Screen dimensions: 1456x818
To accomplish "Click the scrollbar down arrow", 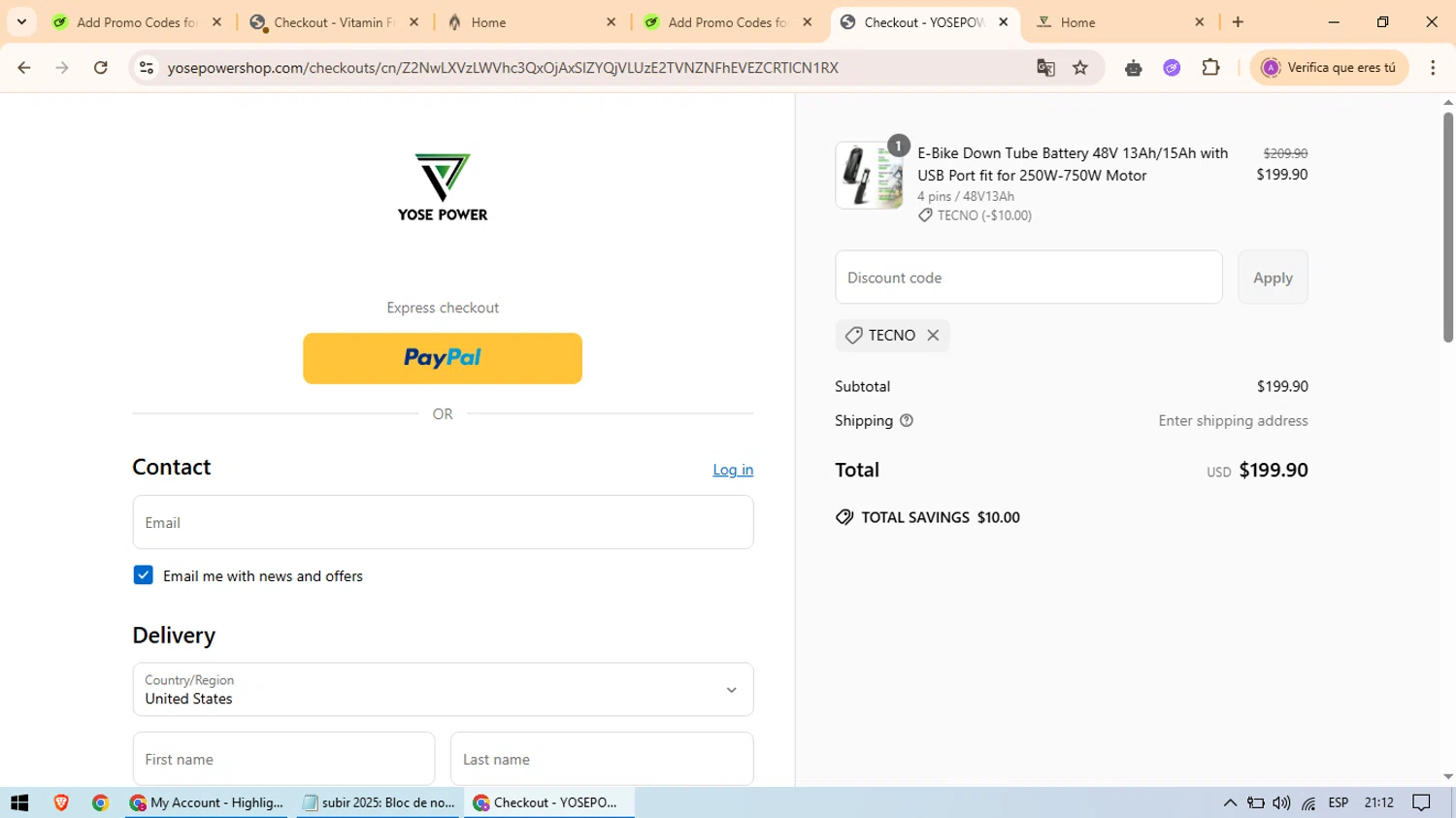I will click(x=1448, y=777).
